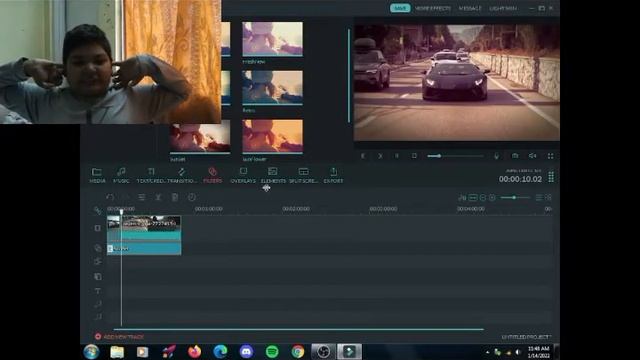Click the text track T icon

pyautogui.click(x=98, y=291)
